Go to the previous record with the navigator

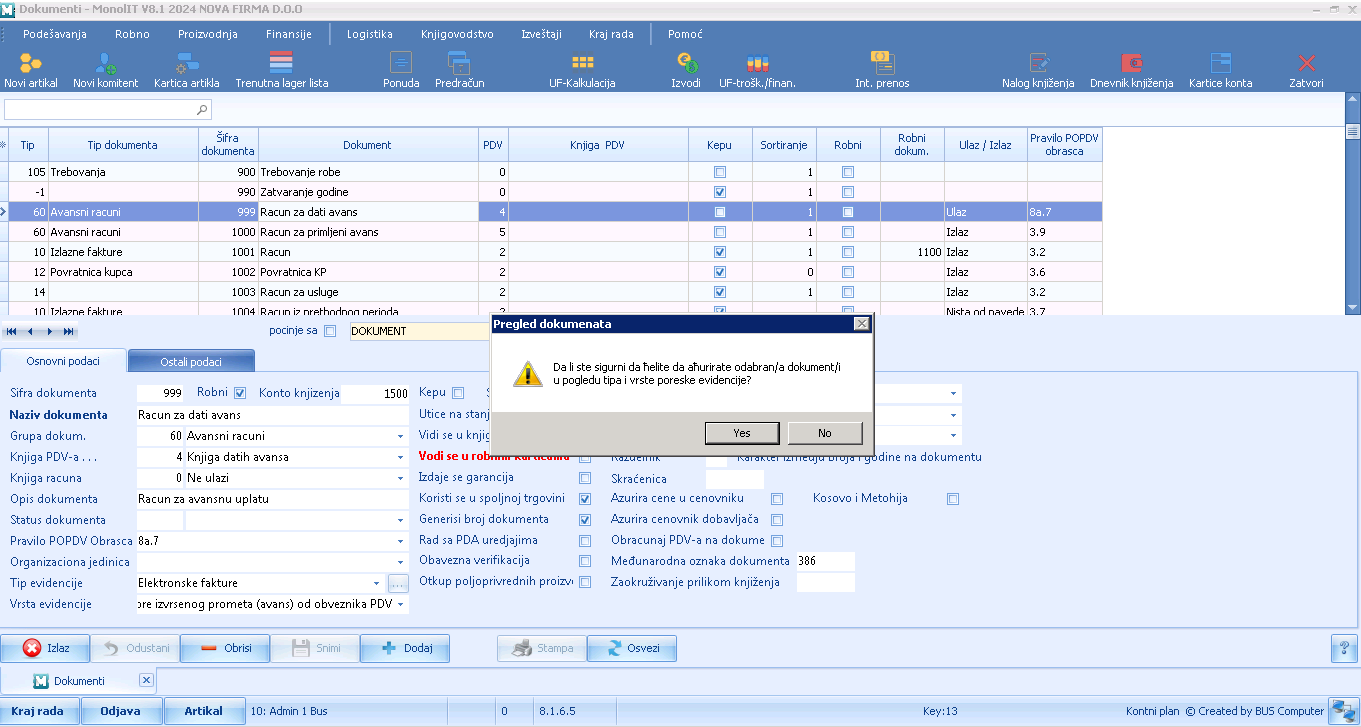click(30, 331)
